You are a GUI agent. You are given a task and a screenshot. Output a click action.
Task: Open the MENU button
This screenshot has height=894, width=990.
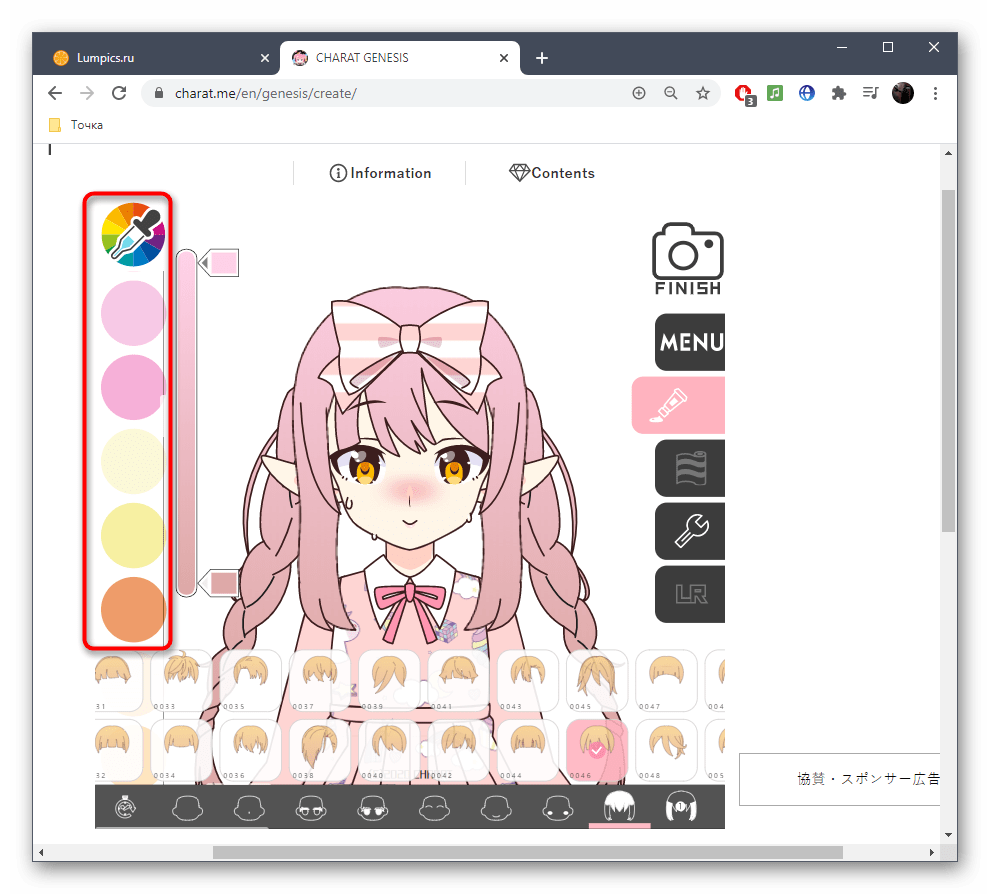[x=690, y=342]
